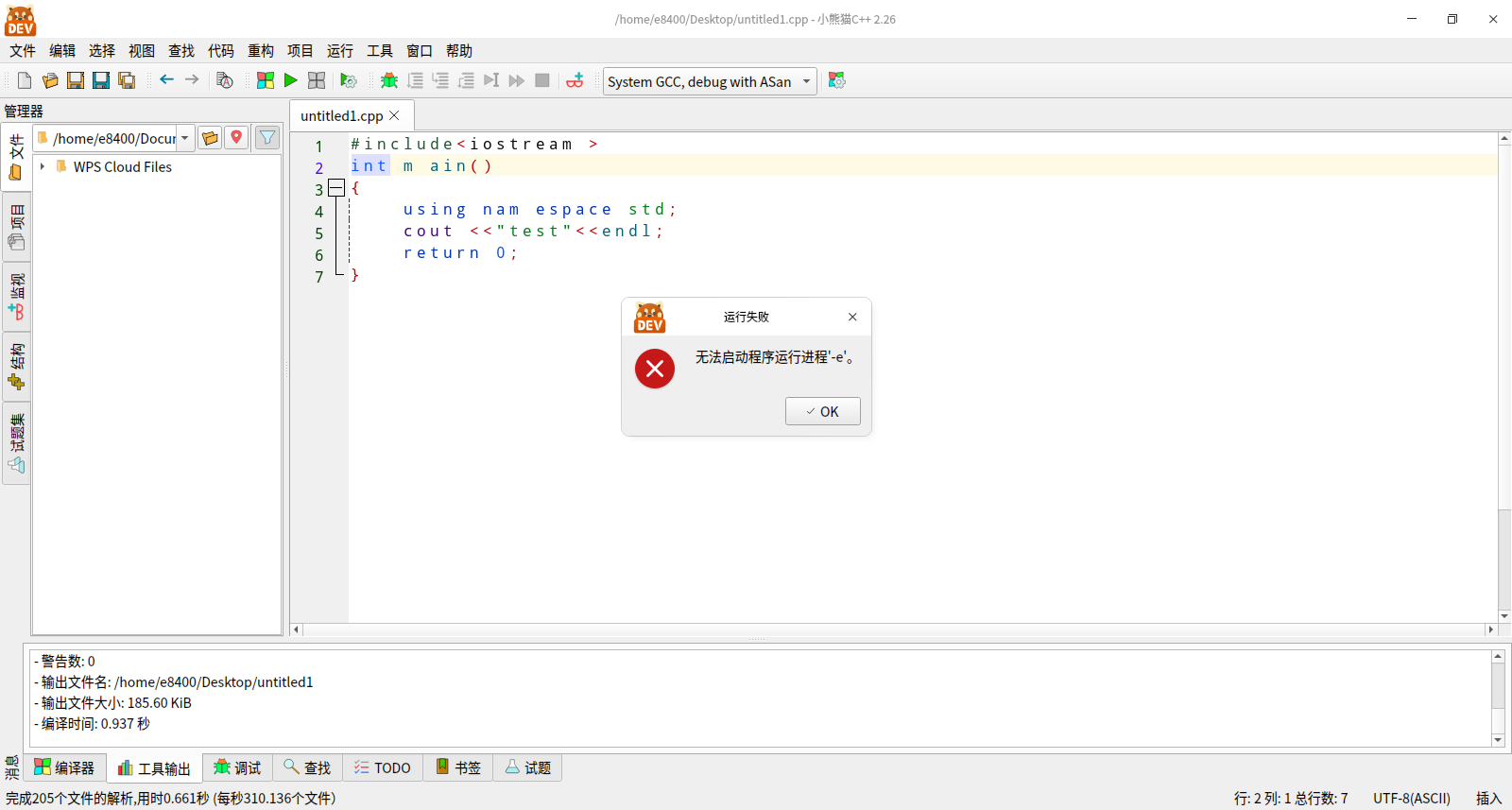Click the back navigation arrow
The width and height of the screenshot is (1512, 810).
tap(167, 80)
